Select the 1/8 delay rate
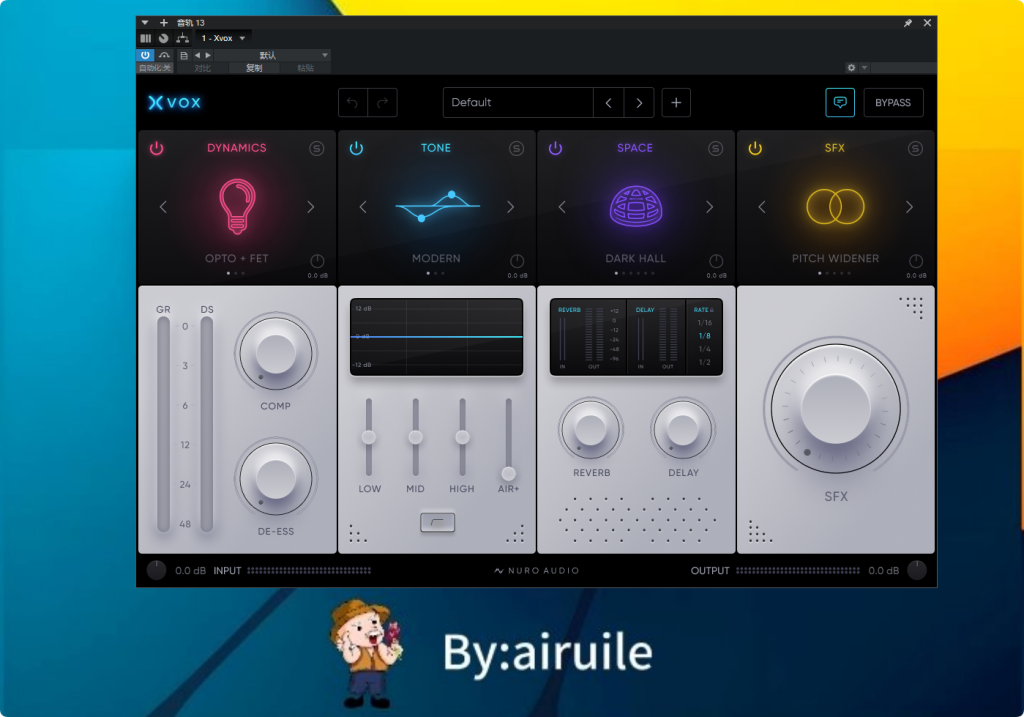1024x717 pixels. [705, 336]
